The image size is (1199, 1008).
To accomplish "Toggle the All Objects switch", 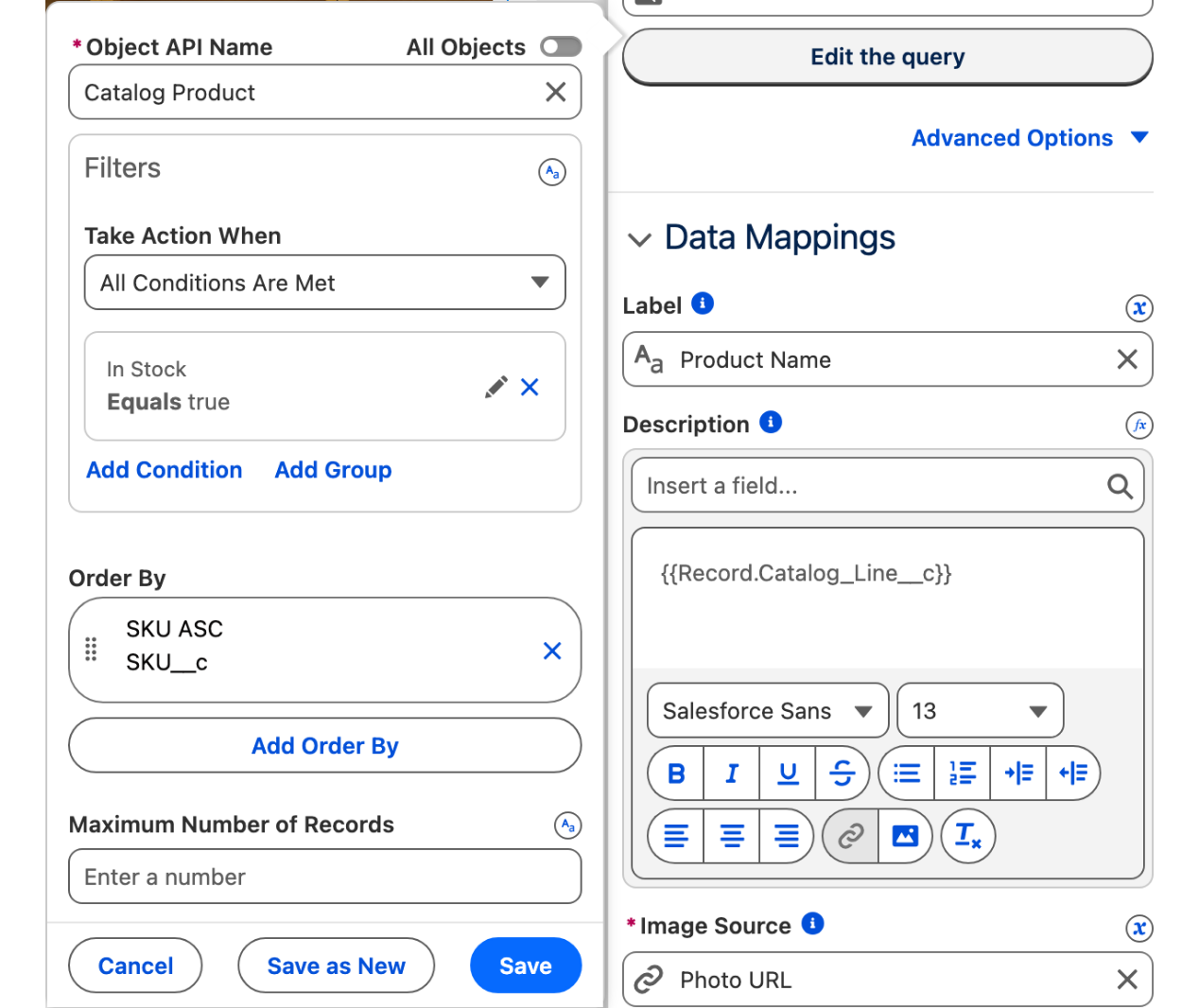I will click(x=561, y=46).
